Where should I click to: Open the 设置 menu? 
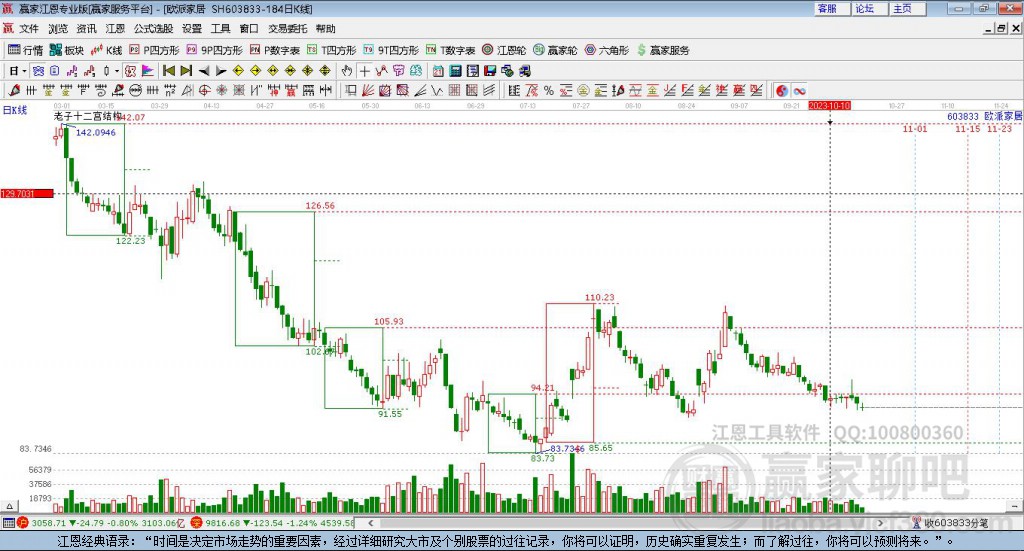[x=192, y=29]
